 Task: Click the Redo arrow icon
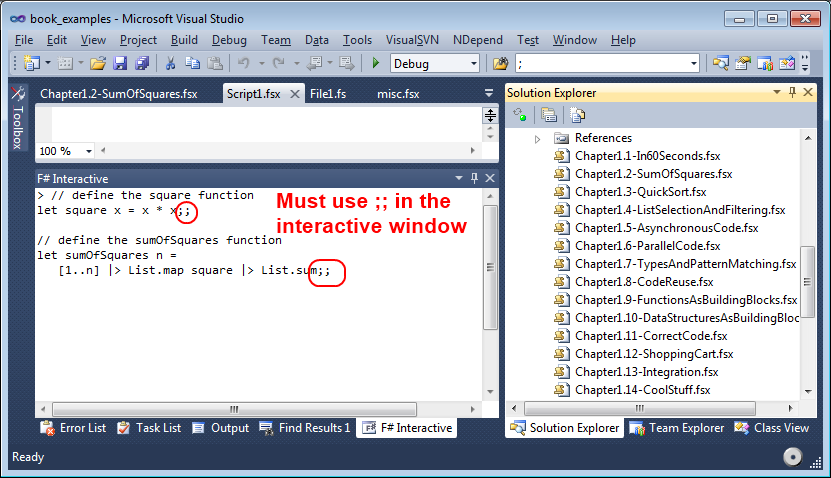pyautogui.click(x=279, y=64)
